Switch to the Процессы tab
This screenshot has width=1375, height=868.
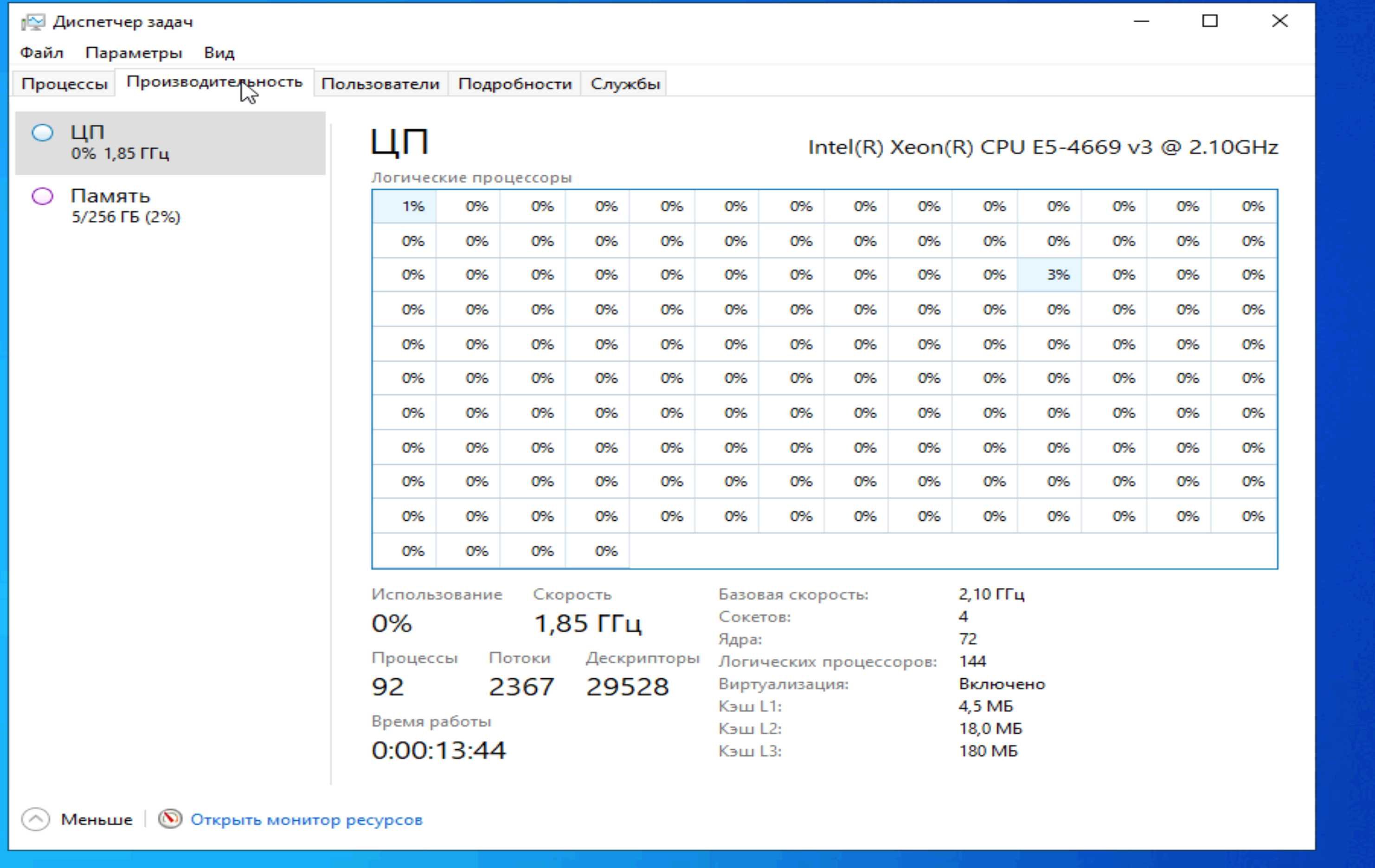(64, 84)
